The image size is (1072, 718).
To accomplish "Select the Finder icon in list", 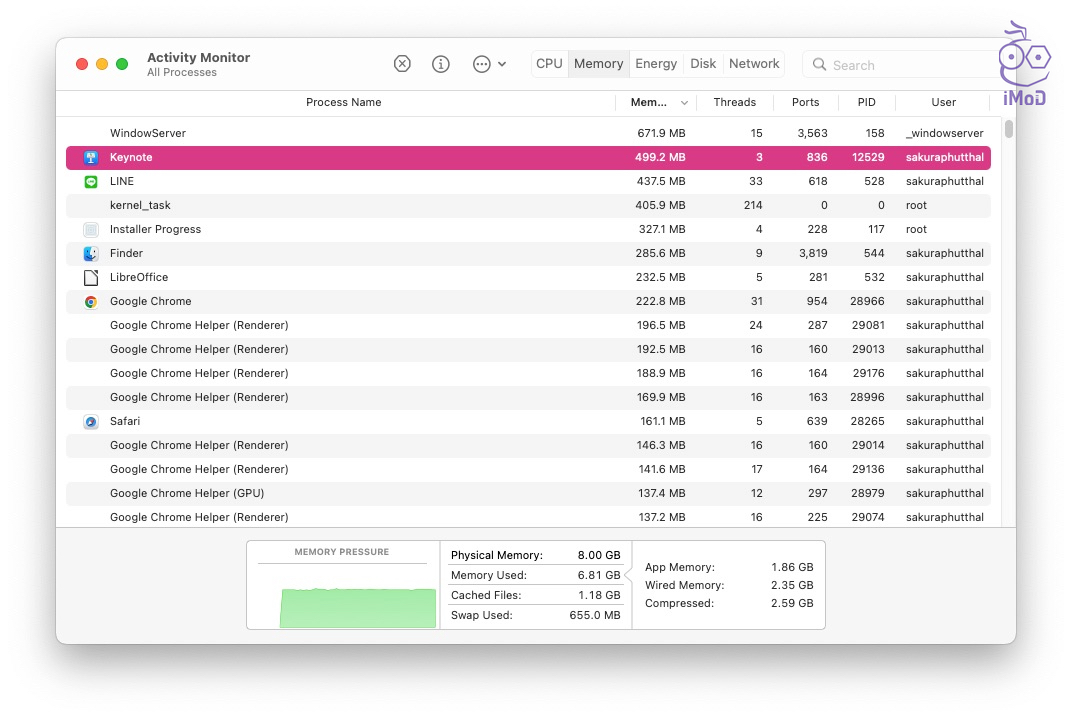I will pyautogui.click(x=91, y=253).
